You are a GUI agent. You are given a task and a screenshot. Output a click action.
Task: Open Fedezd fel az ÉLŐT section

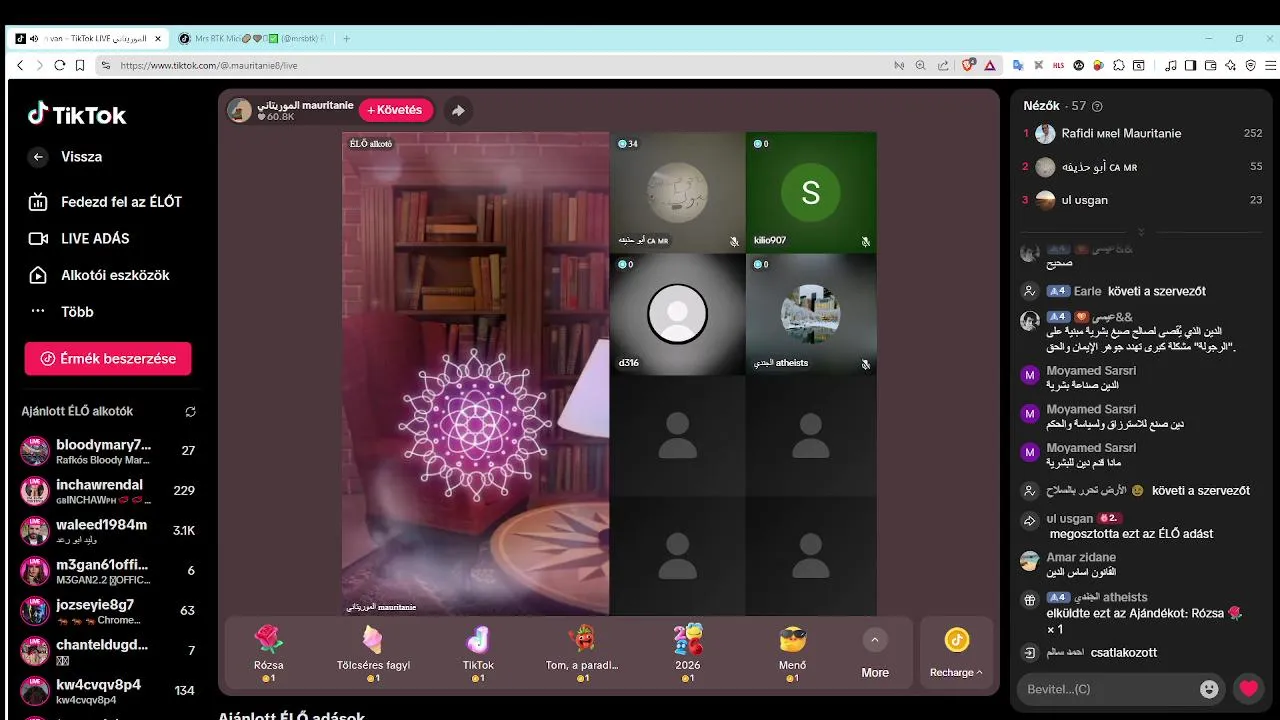tap(105, 202)
